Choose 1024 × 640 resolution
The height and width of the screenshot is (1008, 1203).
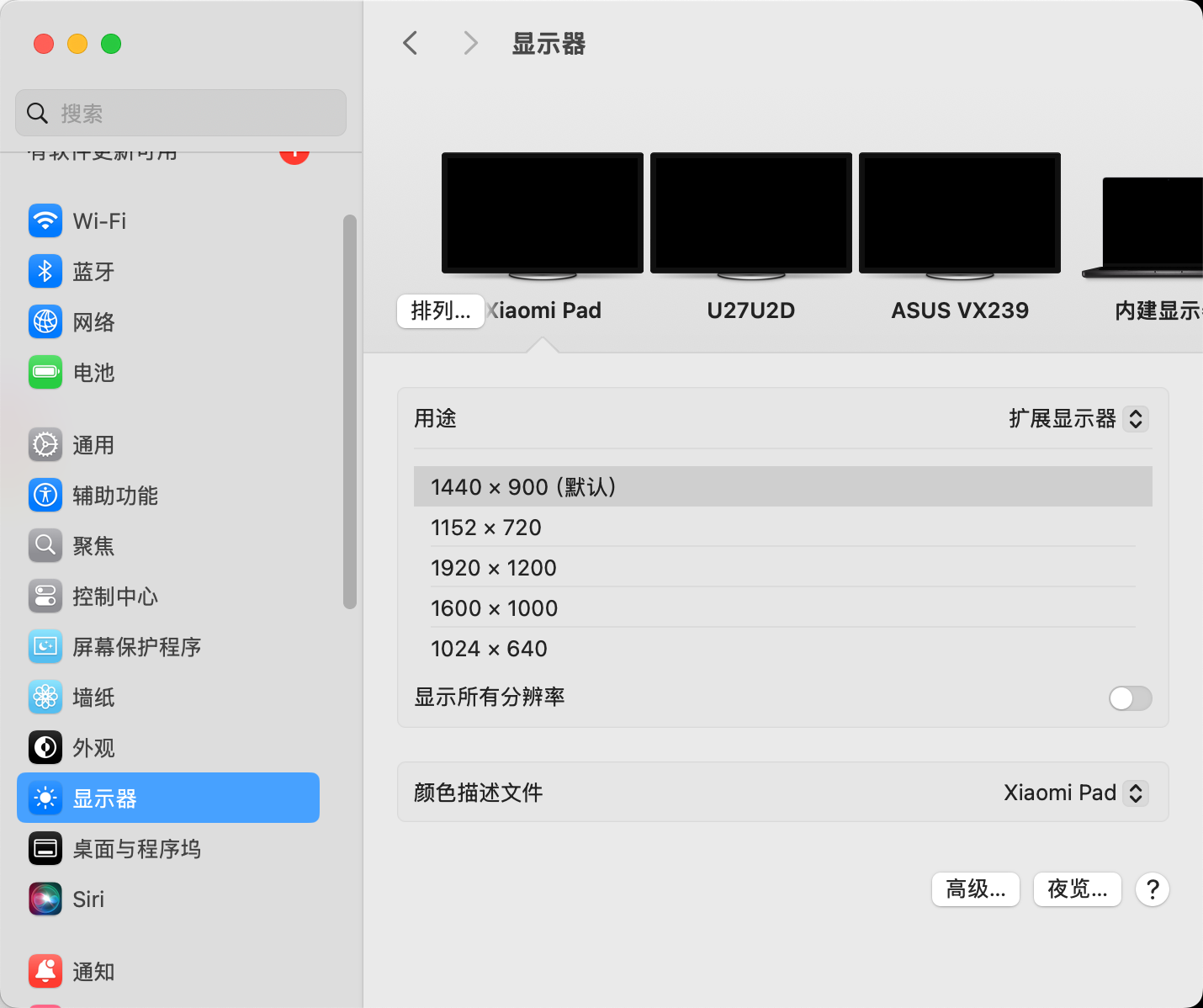coord(783,649)
